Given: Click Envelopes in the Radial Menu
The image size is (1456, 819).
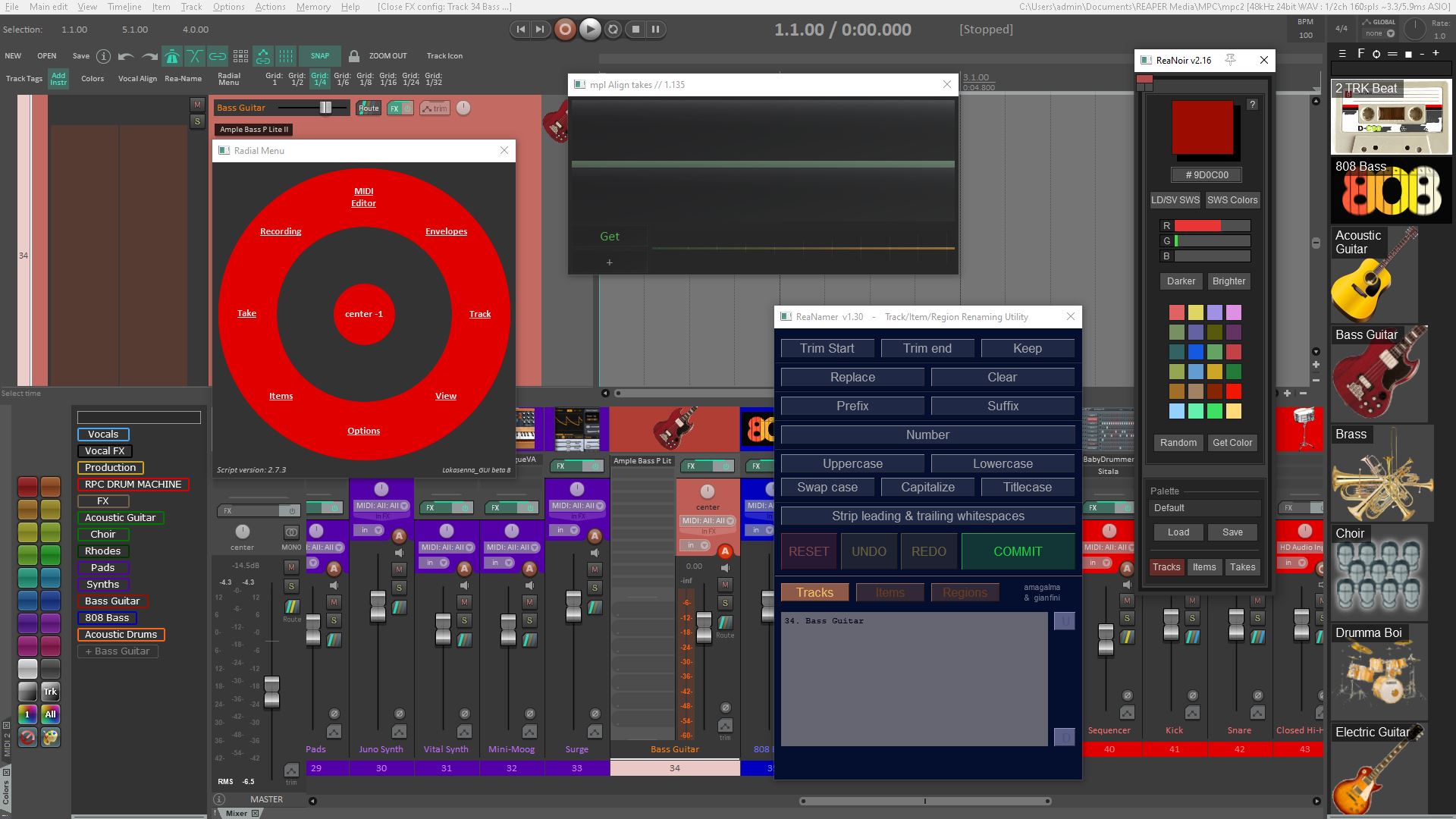Looking at the screenshot, I should (446, 231).
